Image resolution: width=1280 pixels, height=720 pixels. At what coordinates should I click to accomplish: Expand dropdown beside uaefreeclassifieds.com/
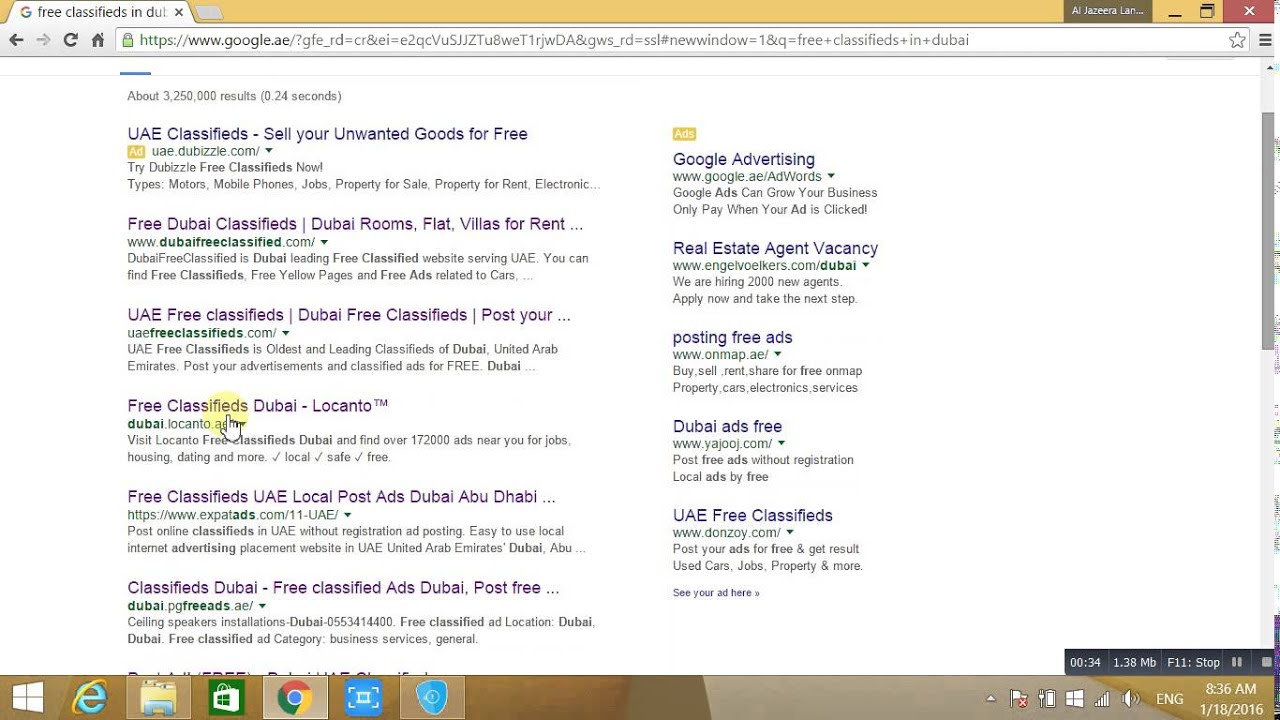click(286, 334)
